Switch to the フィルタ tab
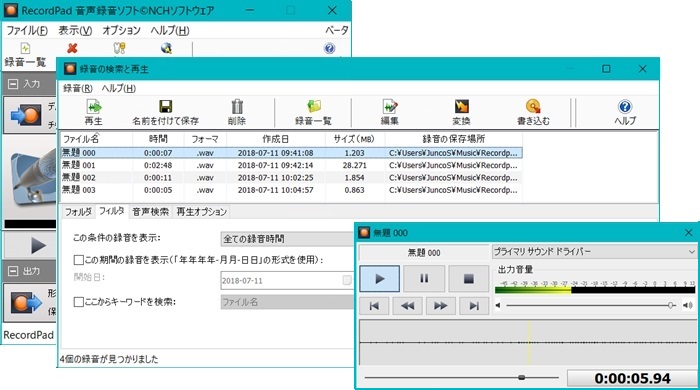 (x=112, y=211)
